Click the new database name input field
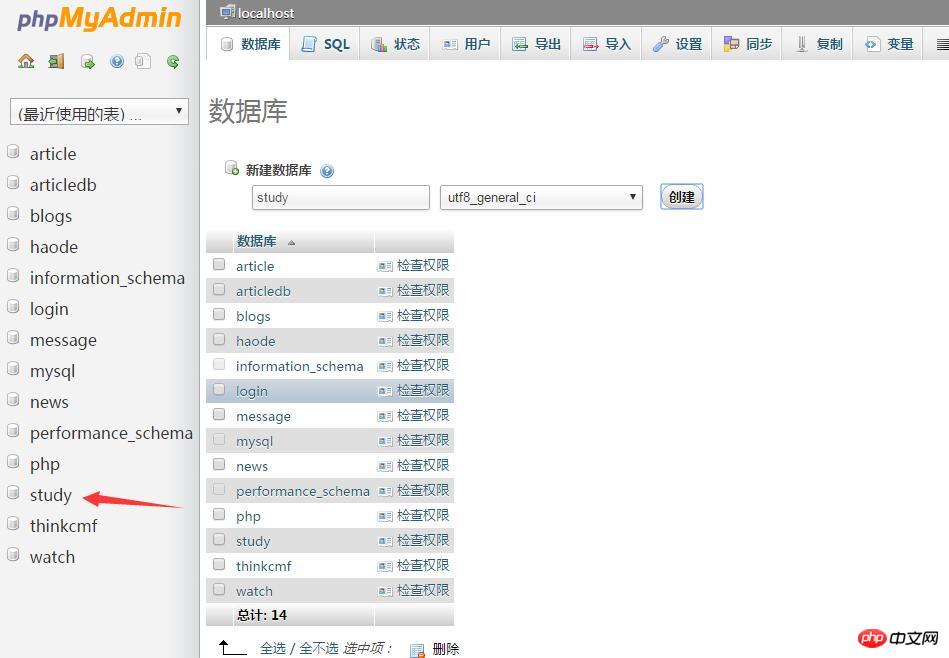949x658 pixels. tap(340, 197)
